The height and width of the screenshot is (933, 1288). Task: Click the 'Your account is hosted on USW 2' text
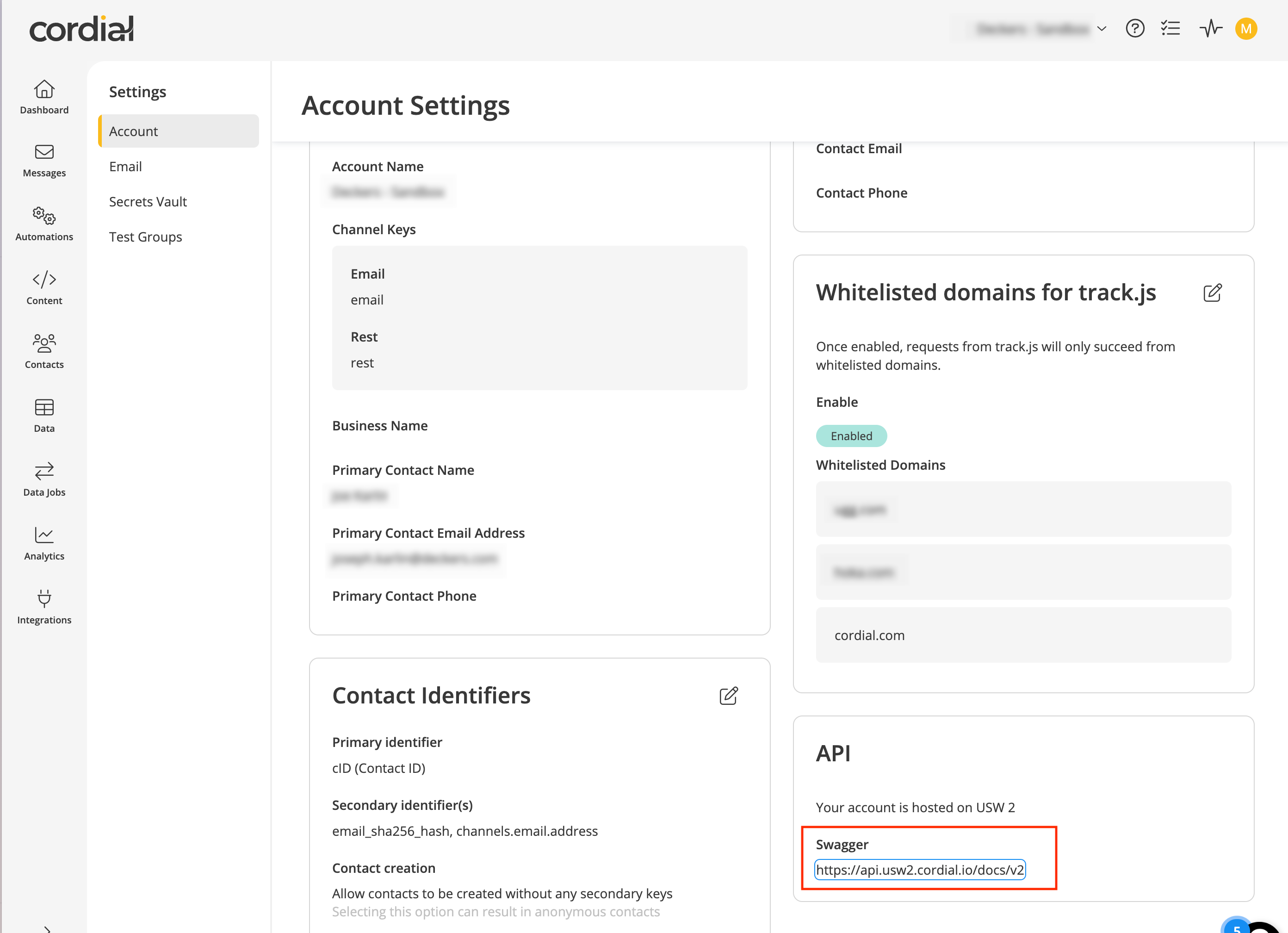pyautogui.click(x=916, y=808)
